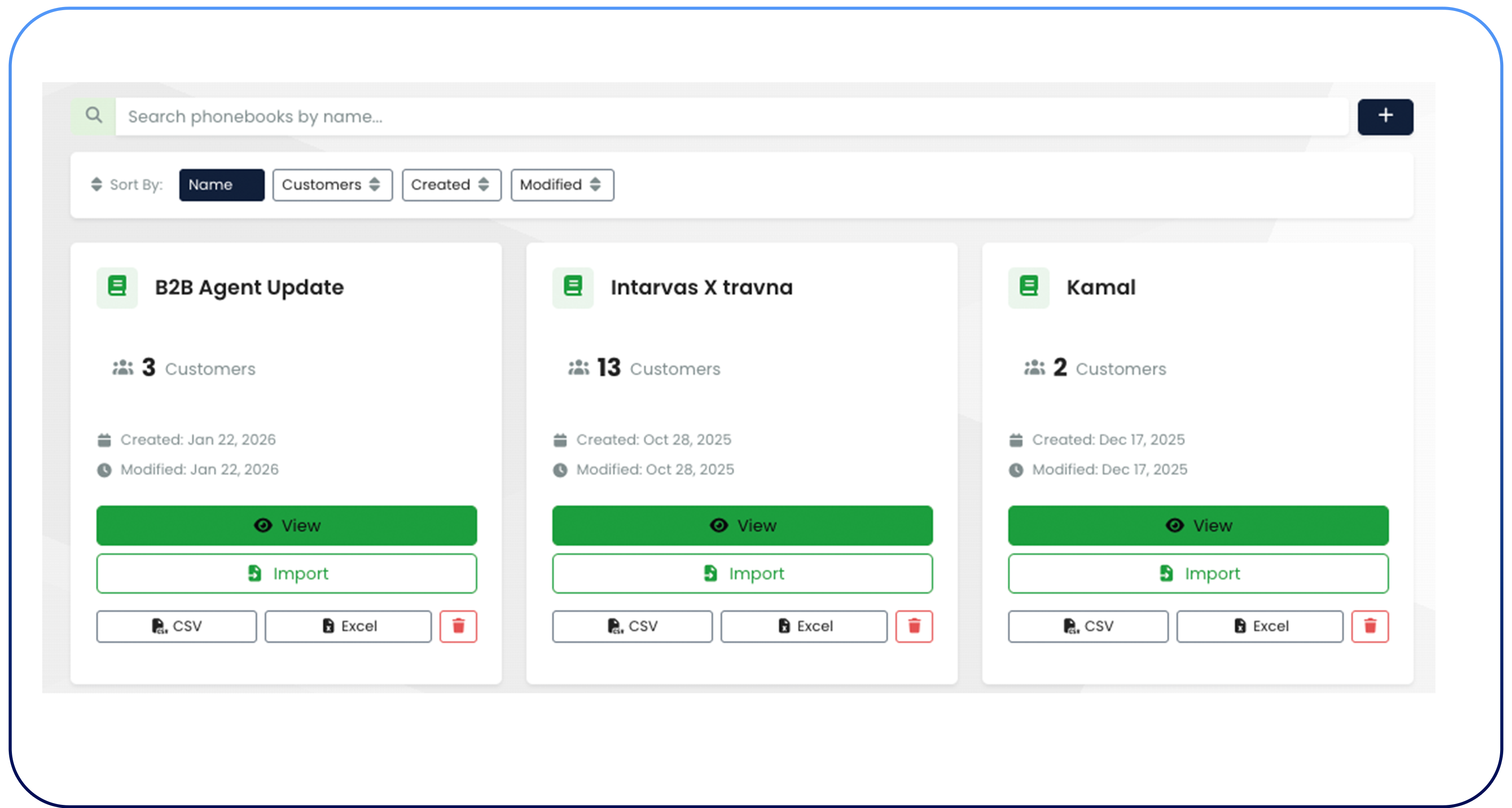
Task: Click the Intarvas X travna book icon
Action: [572, 287]
